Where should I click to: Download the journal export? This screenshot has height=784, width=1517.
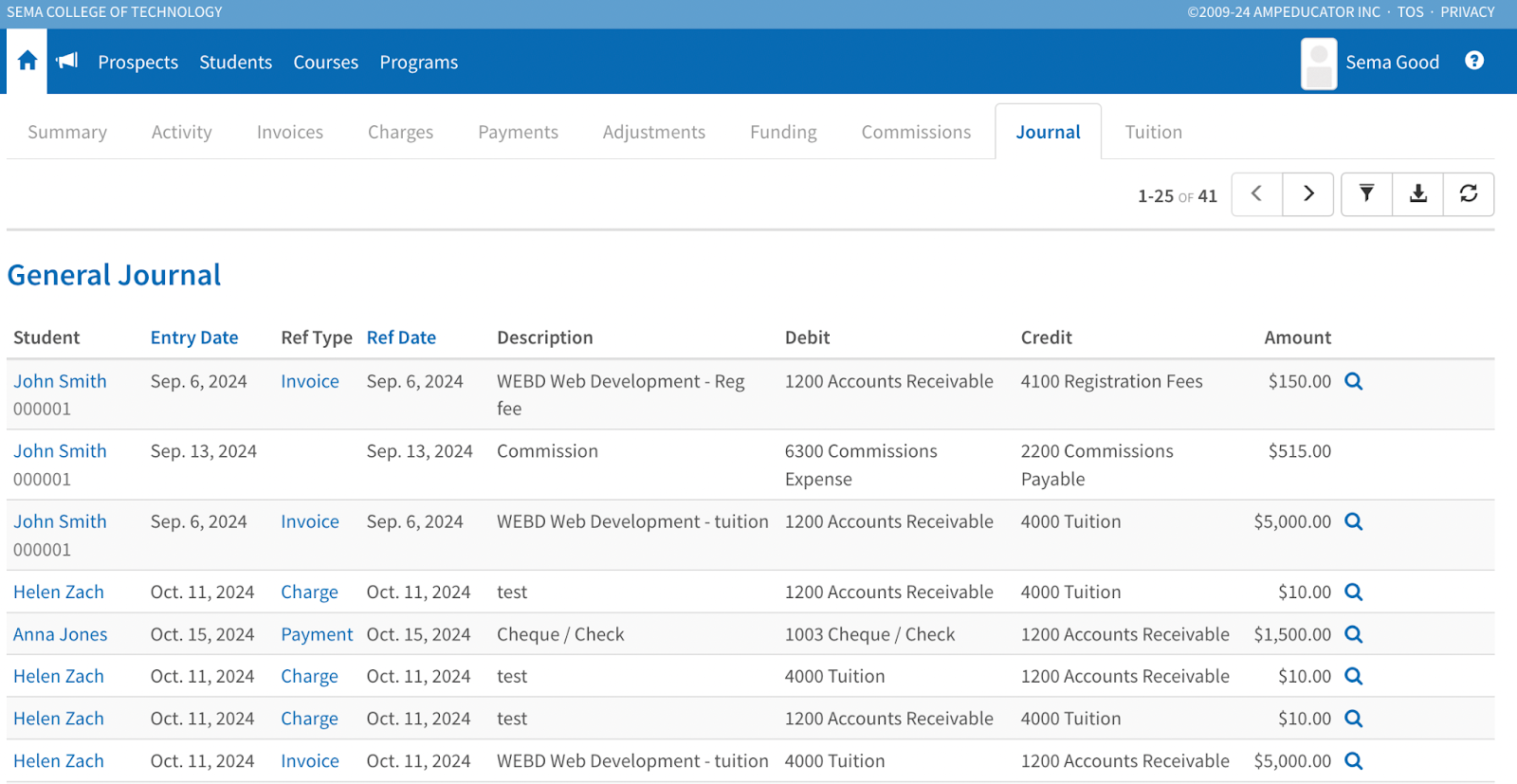tap(1418, 194)
